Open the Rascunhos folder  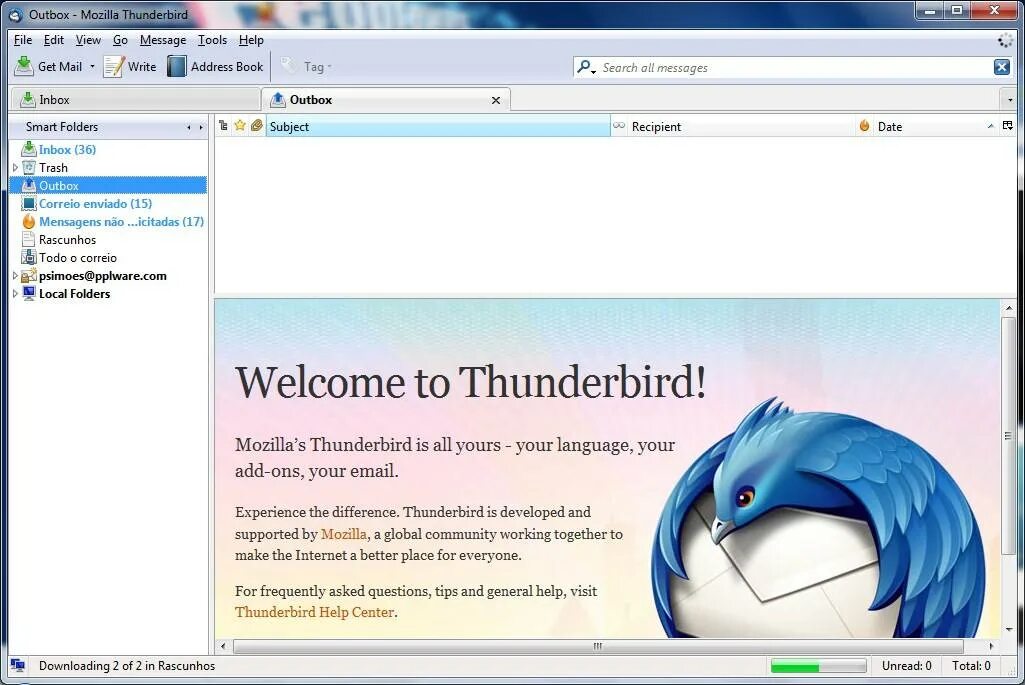point(67,240)
